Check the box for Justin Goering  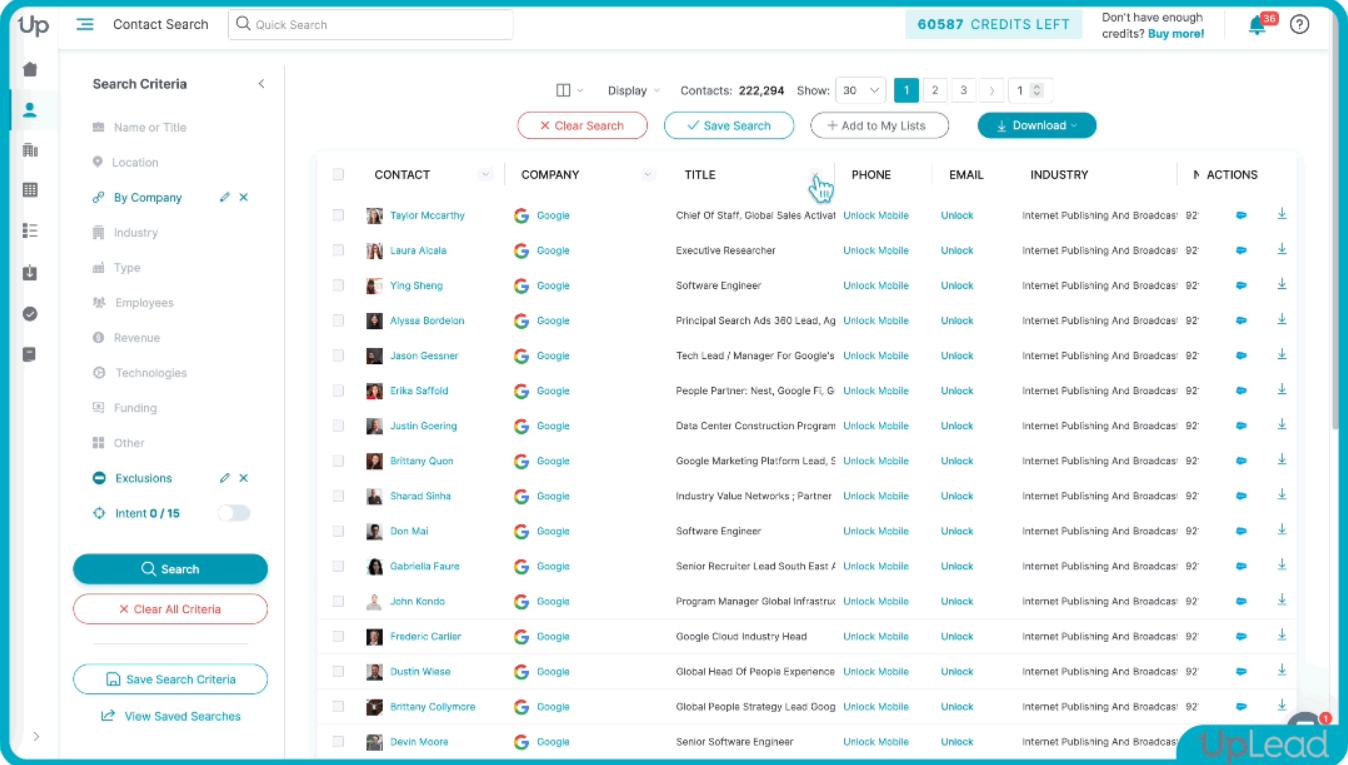point(338,426)
